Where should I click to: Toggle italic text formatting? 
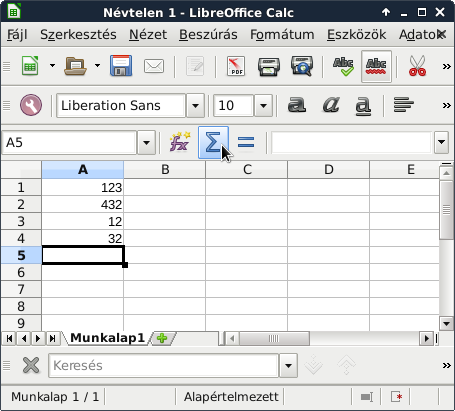(x=331, y=105)
